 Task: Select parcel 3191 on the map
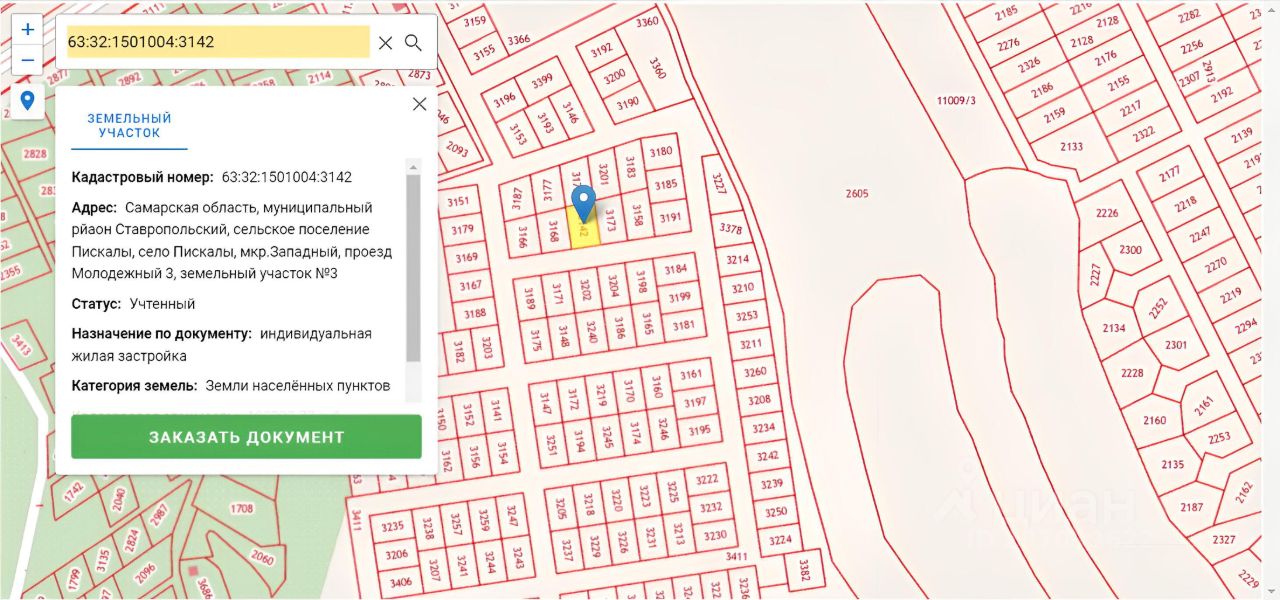point(670,217)
